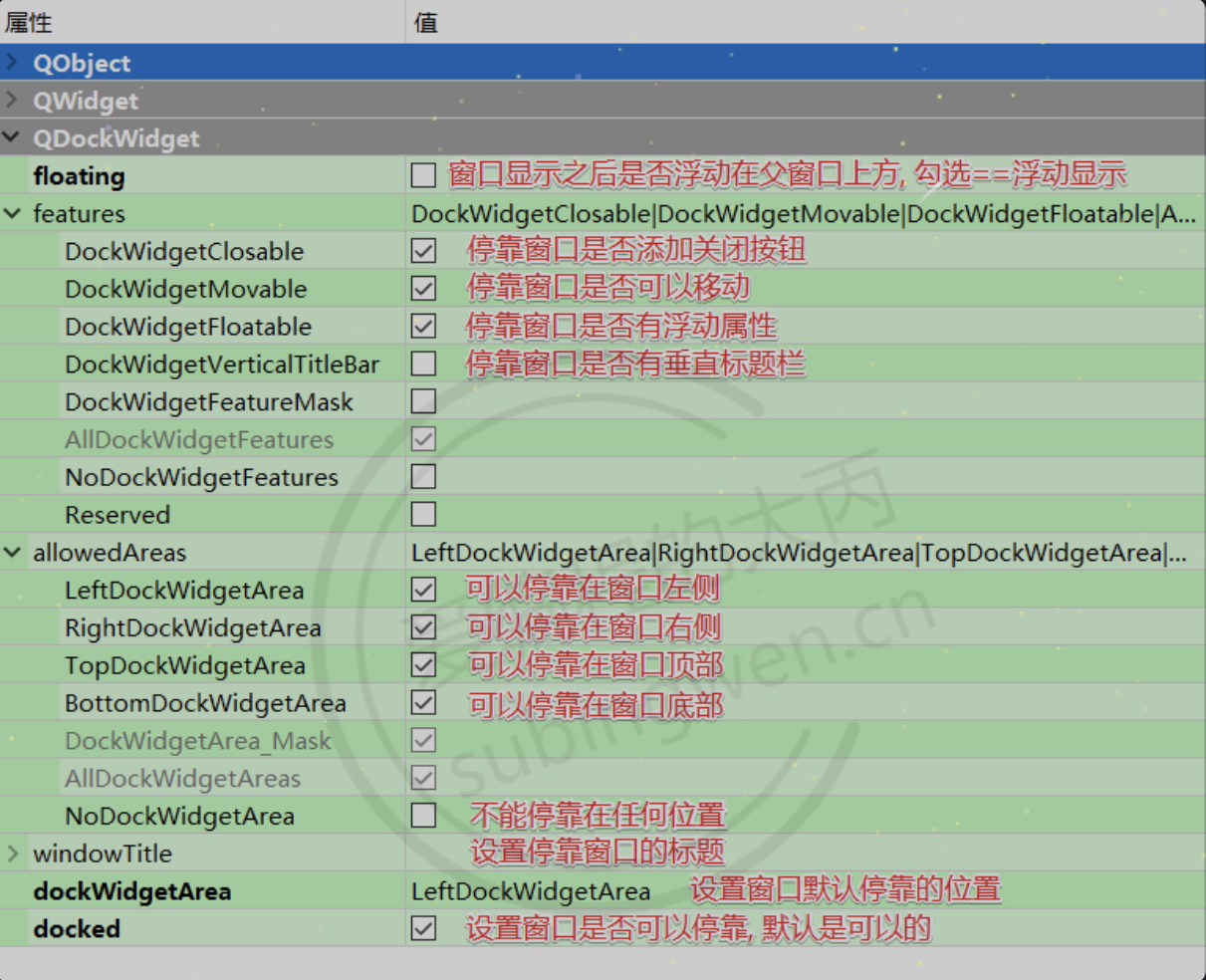Screen dimensions: 1206x980
Task: Uncheck DockWidgetFloatable option
Action: coord(423,327)
